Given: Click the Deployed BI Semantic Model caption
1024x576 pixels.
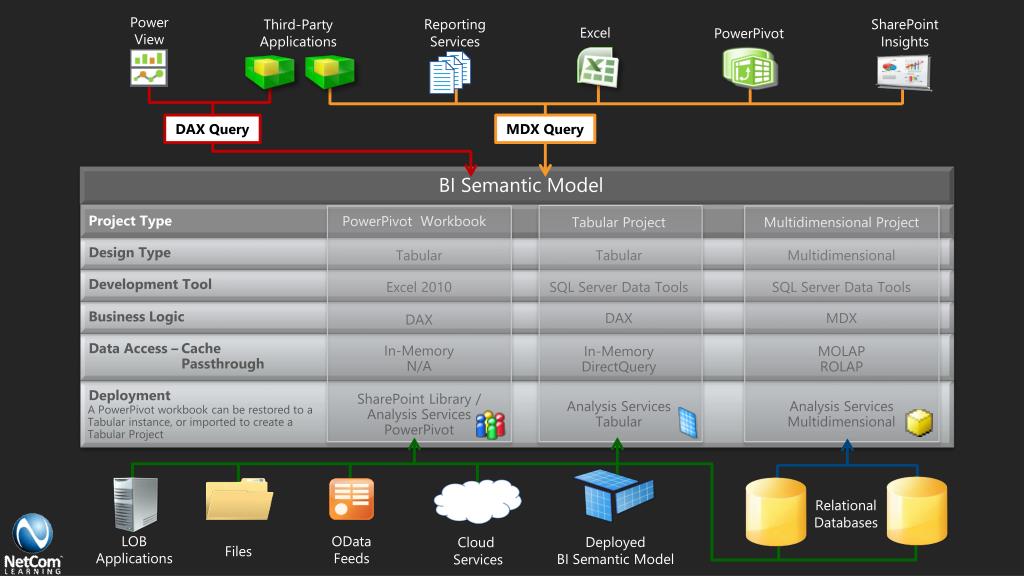Looking at the screenshot, I should coord(615,551).
